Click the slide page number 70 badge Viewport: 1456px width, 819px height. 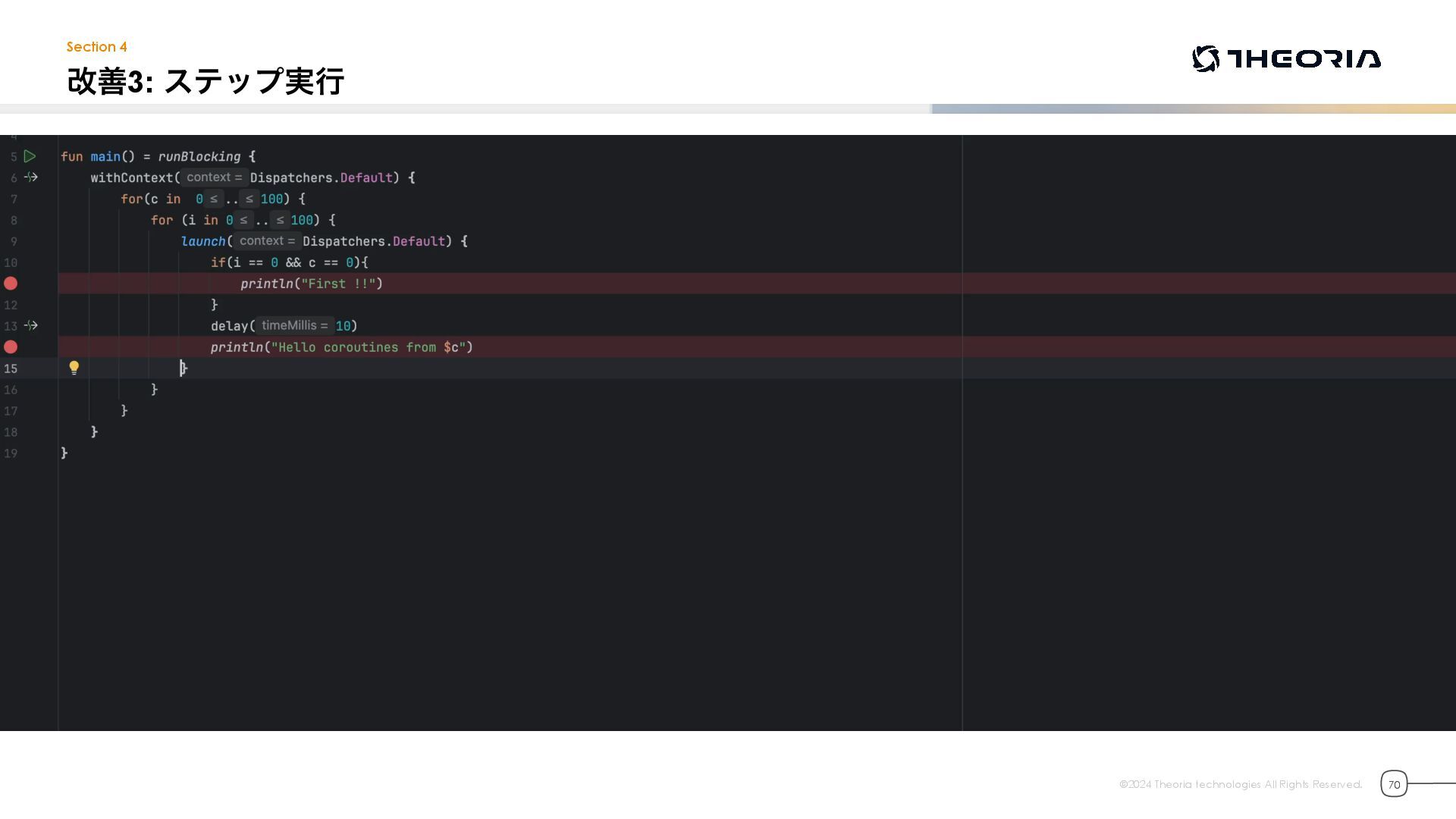[x=1393, y=784]
